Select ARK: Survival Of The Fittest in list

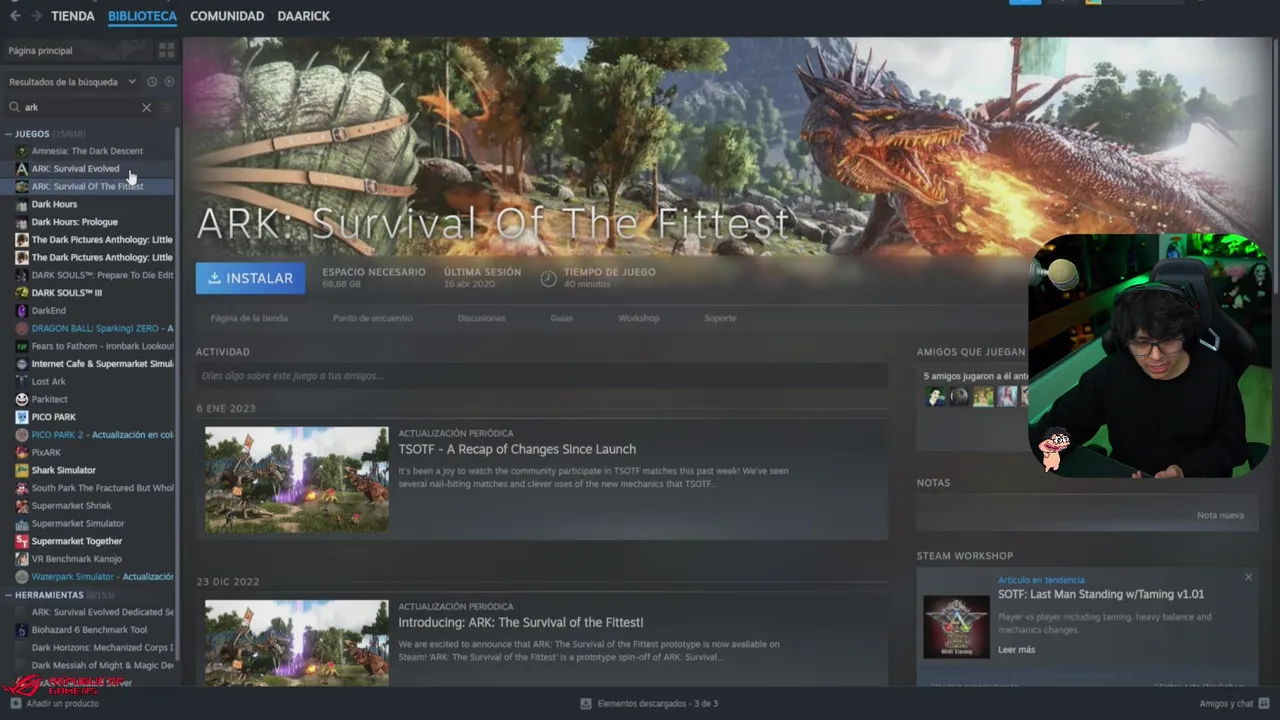88,186
